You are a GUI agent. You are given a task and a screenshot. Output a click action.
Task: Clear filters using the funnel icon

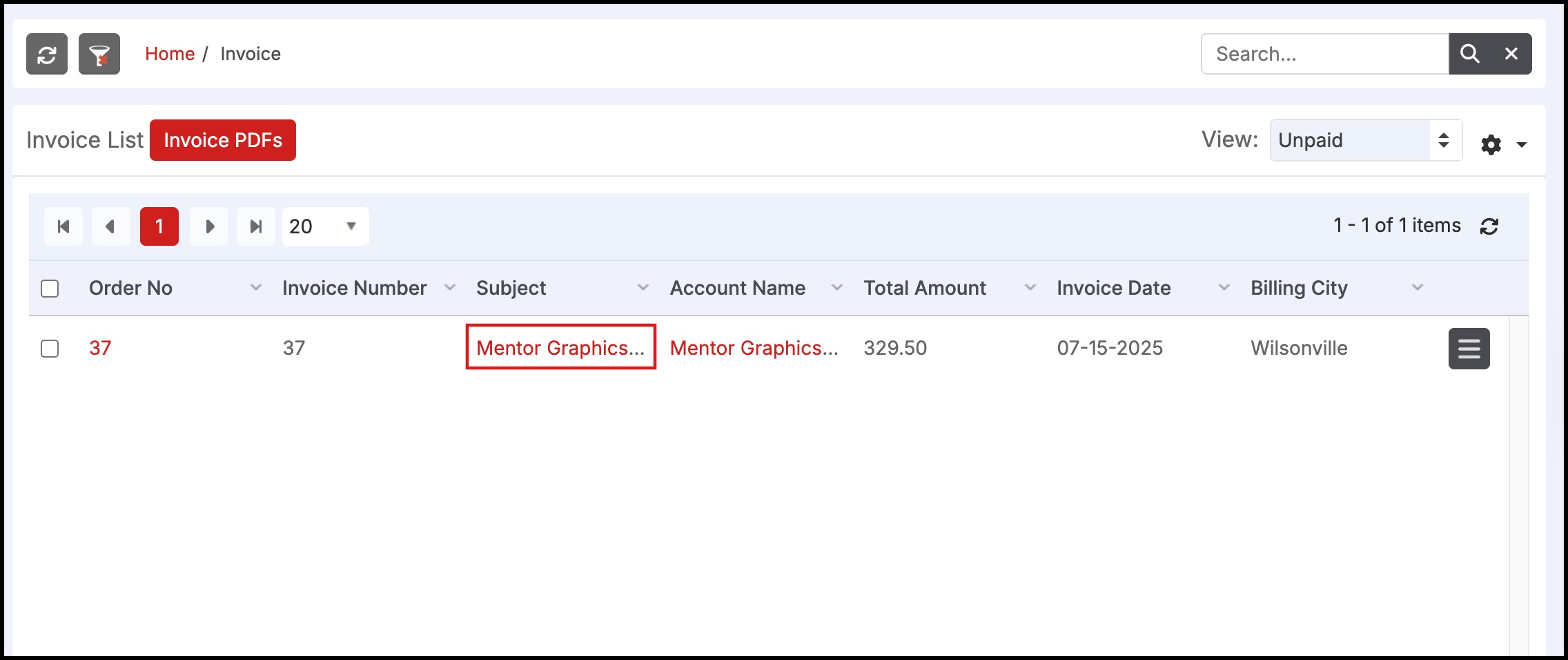click(99, 54)
